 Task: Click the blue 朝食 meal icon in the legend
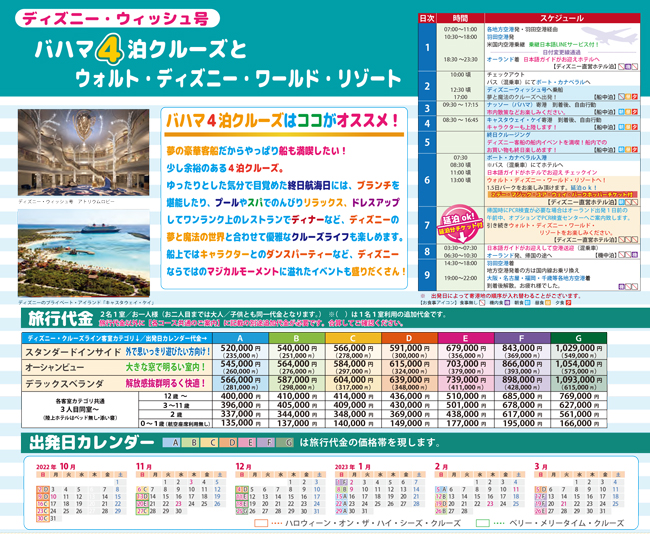(527, 303)
